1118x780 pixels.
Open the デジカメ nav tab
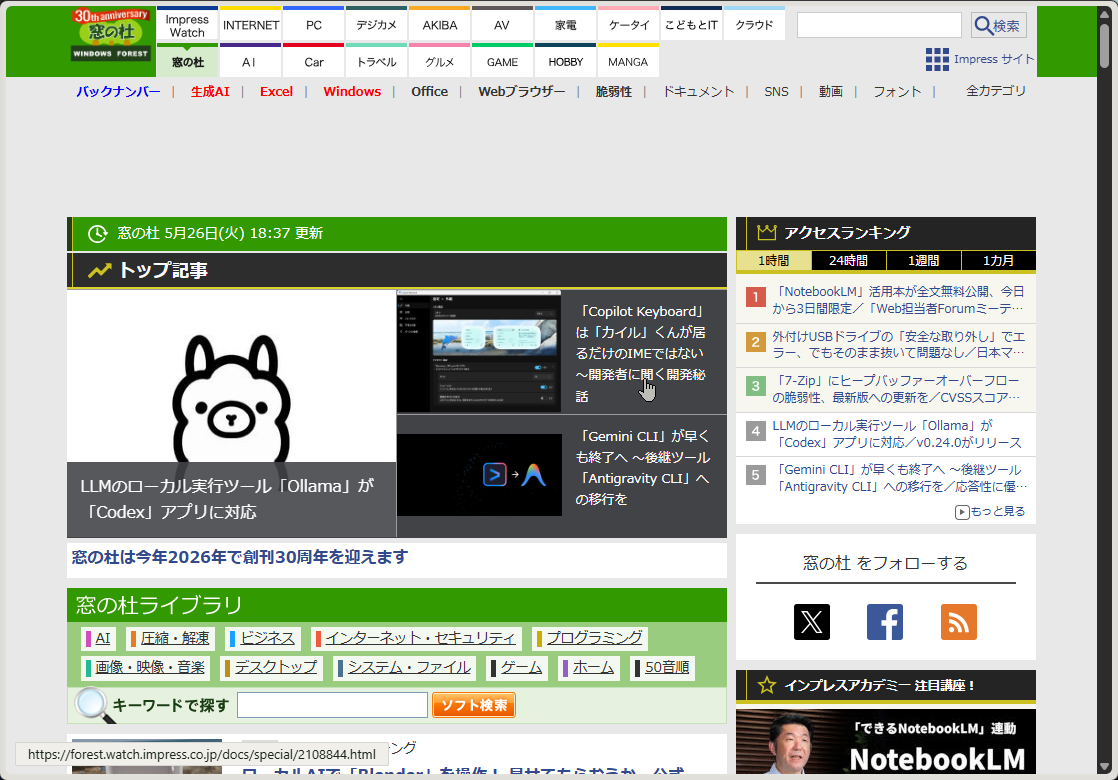[376, 25]
